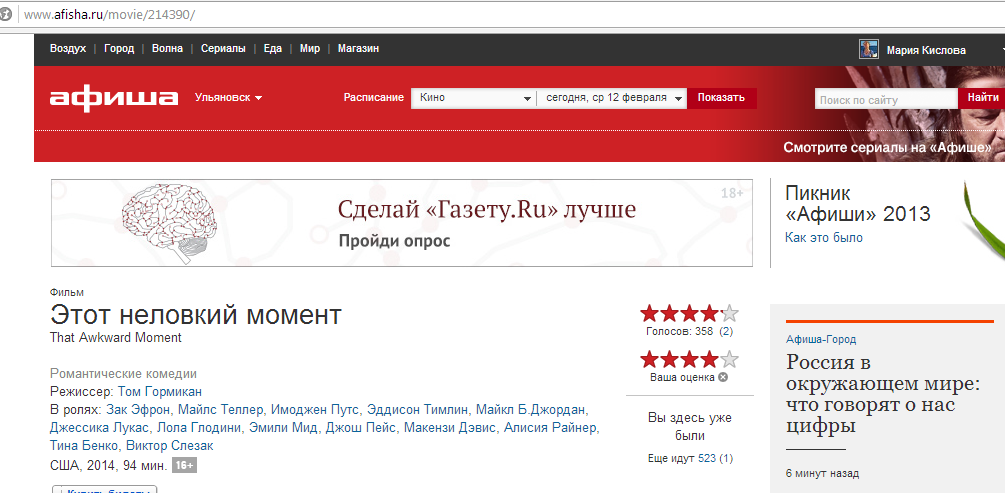The width and height of the screenshot is (1005, 493).
Task: Open the Еда section
Action: [273, 49]
